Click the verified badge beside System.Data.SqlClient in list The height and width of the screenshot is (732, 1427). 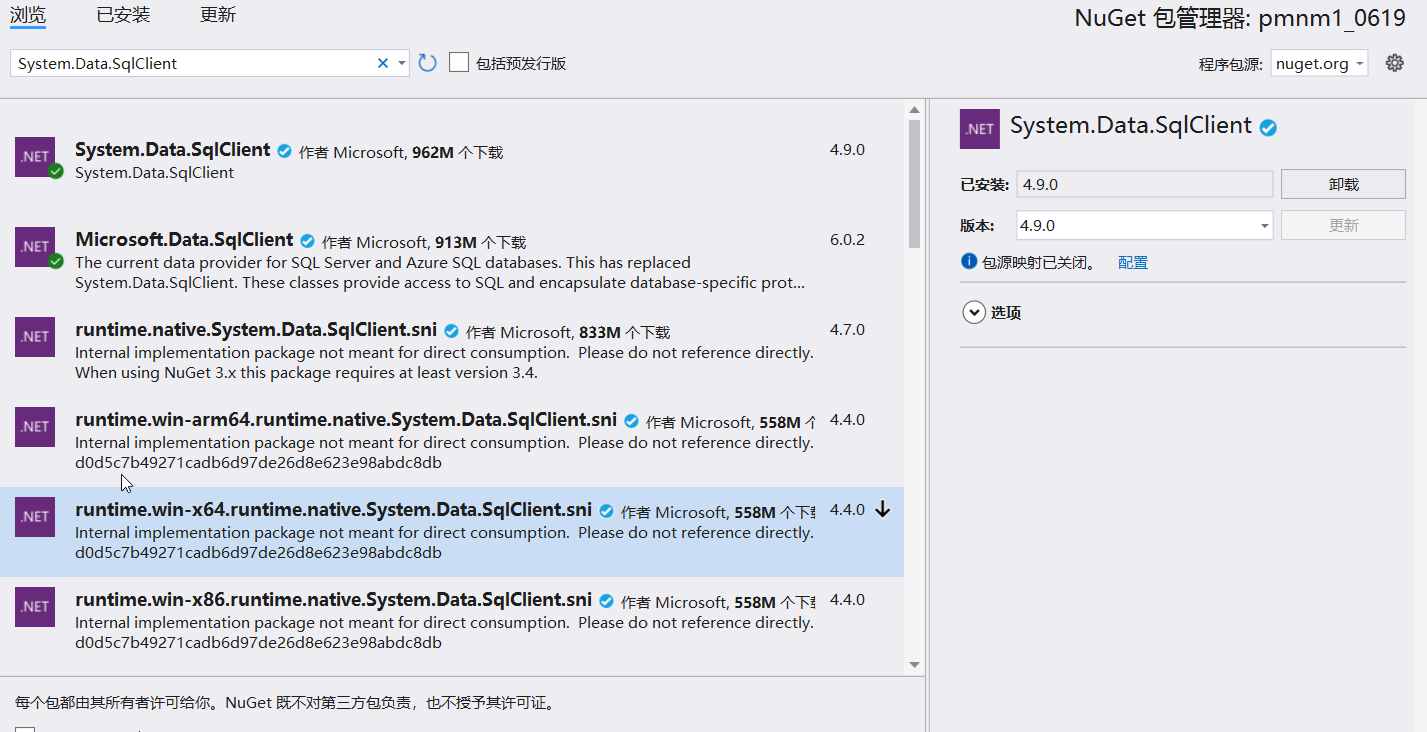pyautogui.click(x=285, y=151)
